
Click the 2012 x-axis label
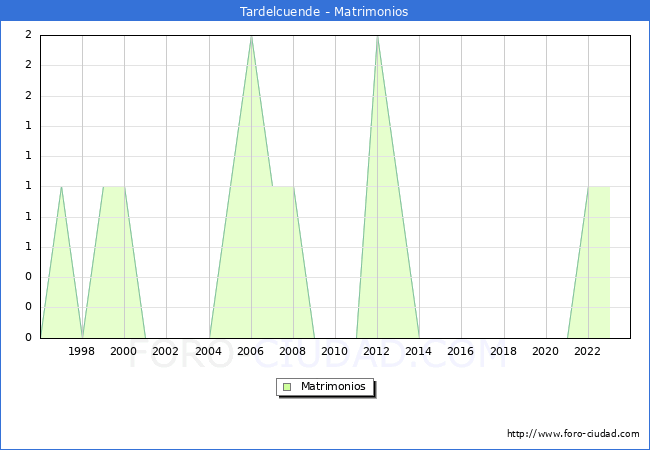(x=376, y=351)
